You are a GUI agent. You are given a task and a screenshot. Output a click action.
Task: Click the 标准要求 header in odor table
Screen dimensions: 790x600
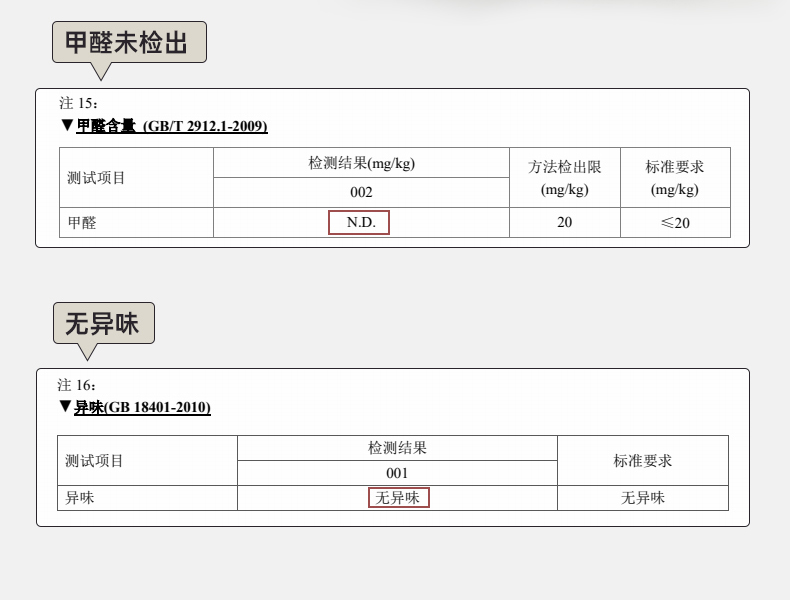642,461
